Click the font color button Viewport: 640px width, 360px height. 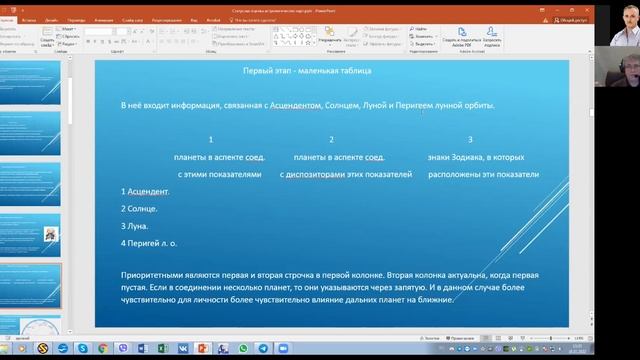point(149,42)
